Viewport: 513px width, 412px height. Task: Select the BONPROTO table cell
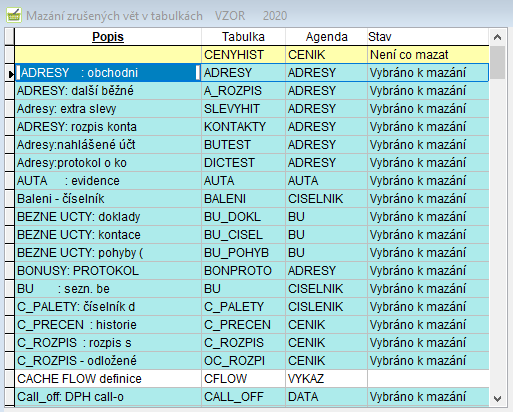coord(243,271)
